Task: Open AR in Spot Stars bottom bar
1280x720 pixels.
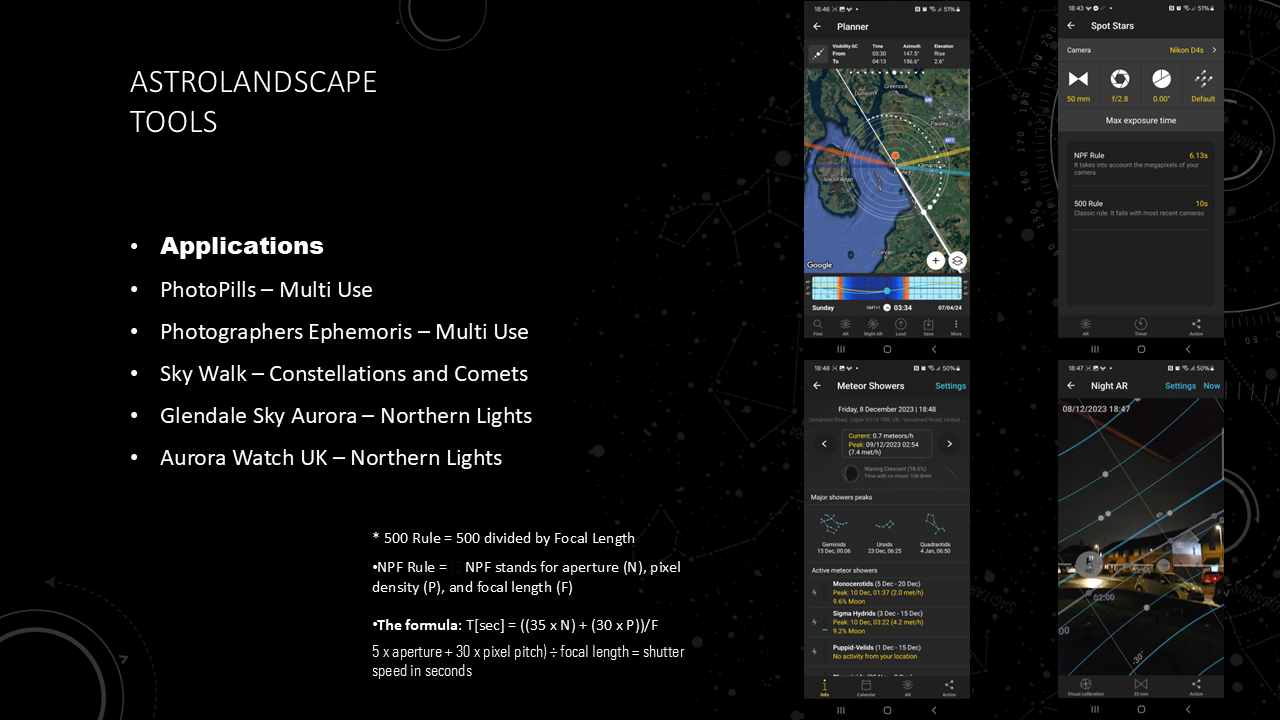Action: tap(1086, 326)
